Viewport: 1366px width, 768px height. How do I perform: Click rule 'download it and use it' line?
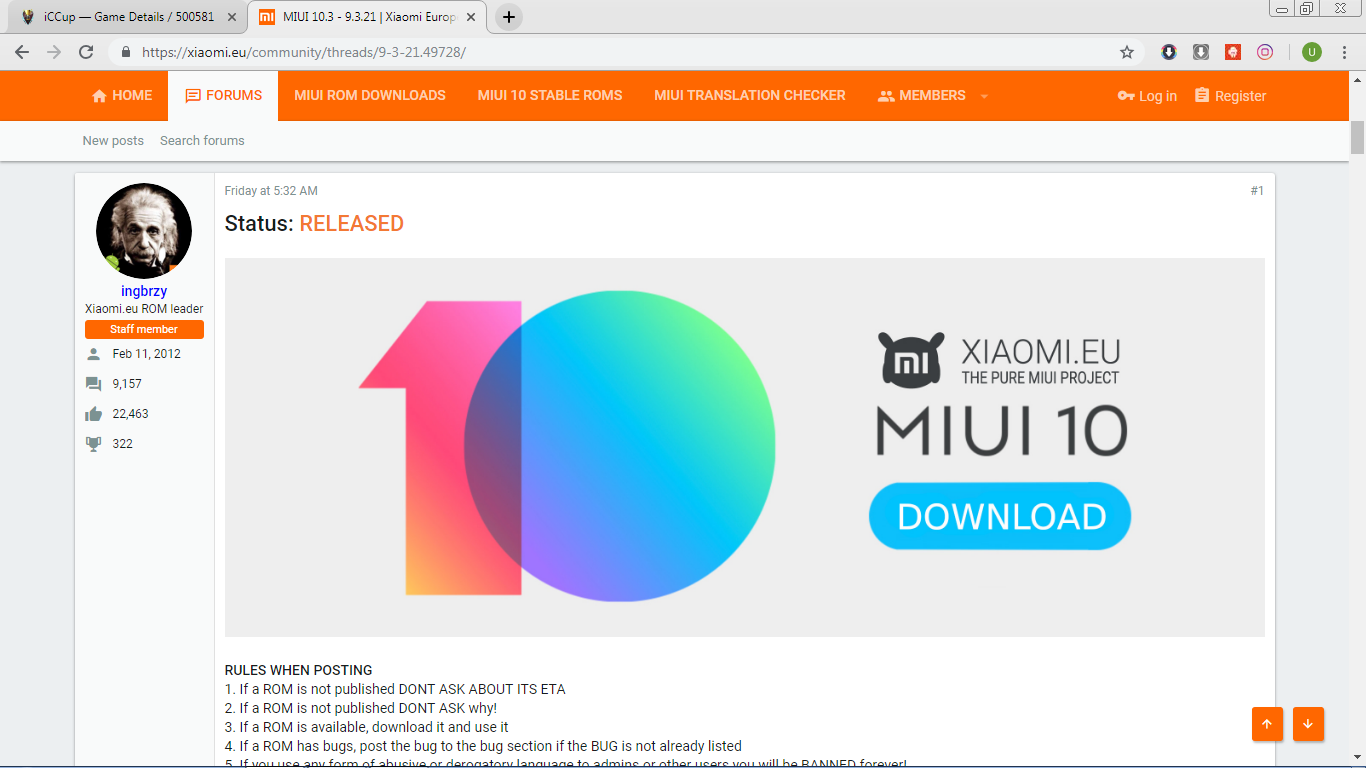pos(366,727)
